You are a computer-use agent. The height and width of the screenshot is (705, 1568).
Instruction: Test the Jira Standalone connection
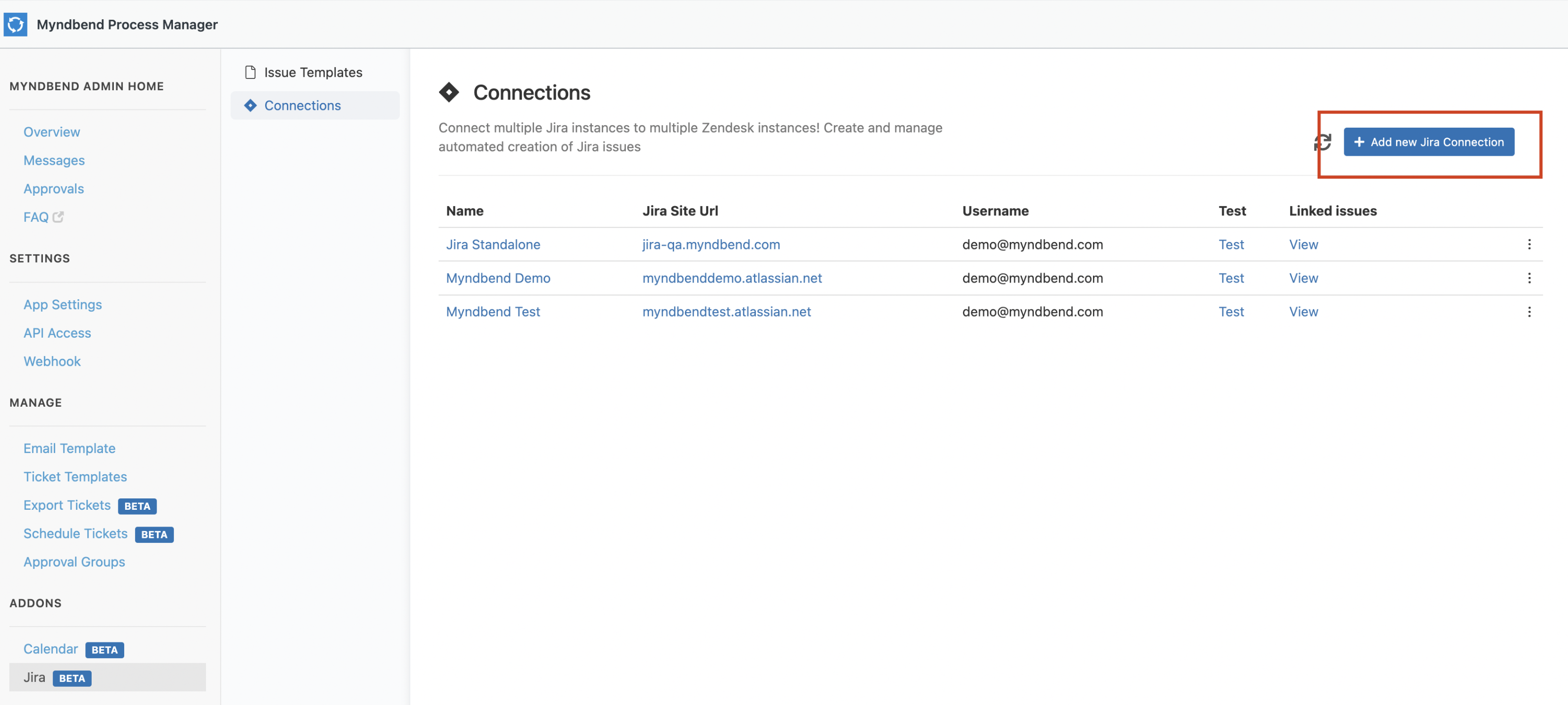pos(1231,245)
